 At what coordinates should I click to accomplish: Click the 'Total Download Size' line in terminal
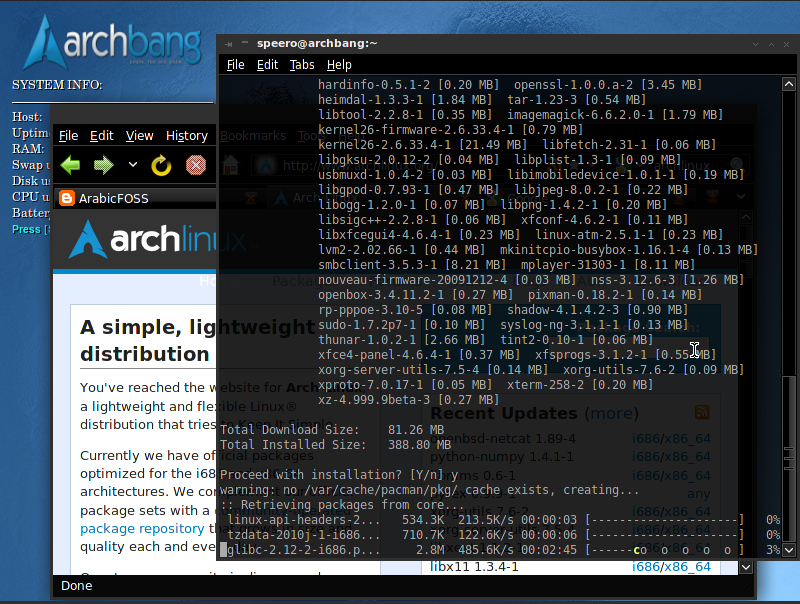(332, 430)
